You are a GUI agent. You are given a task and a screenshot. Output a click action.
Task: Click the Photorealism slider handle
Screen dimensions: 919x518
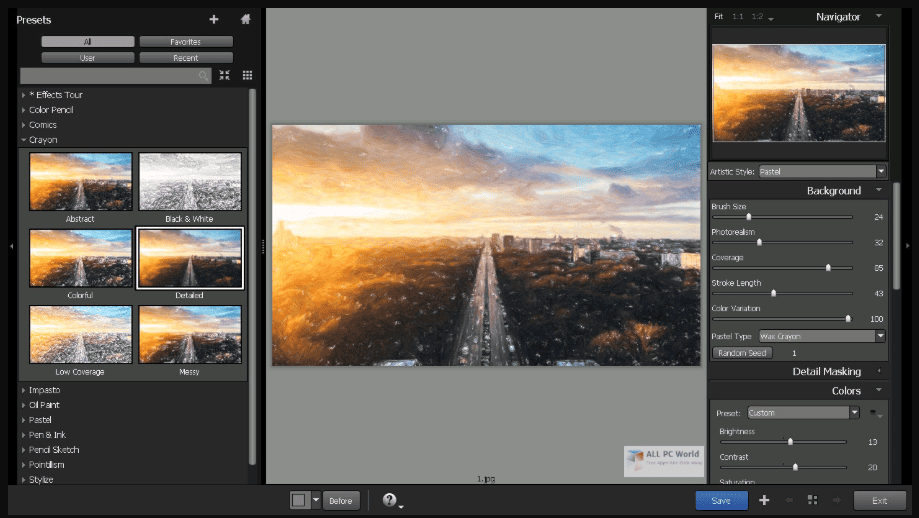(x=760, y=242)
